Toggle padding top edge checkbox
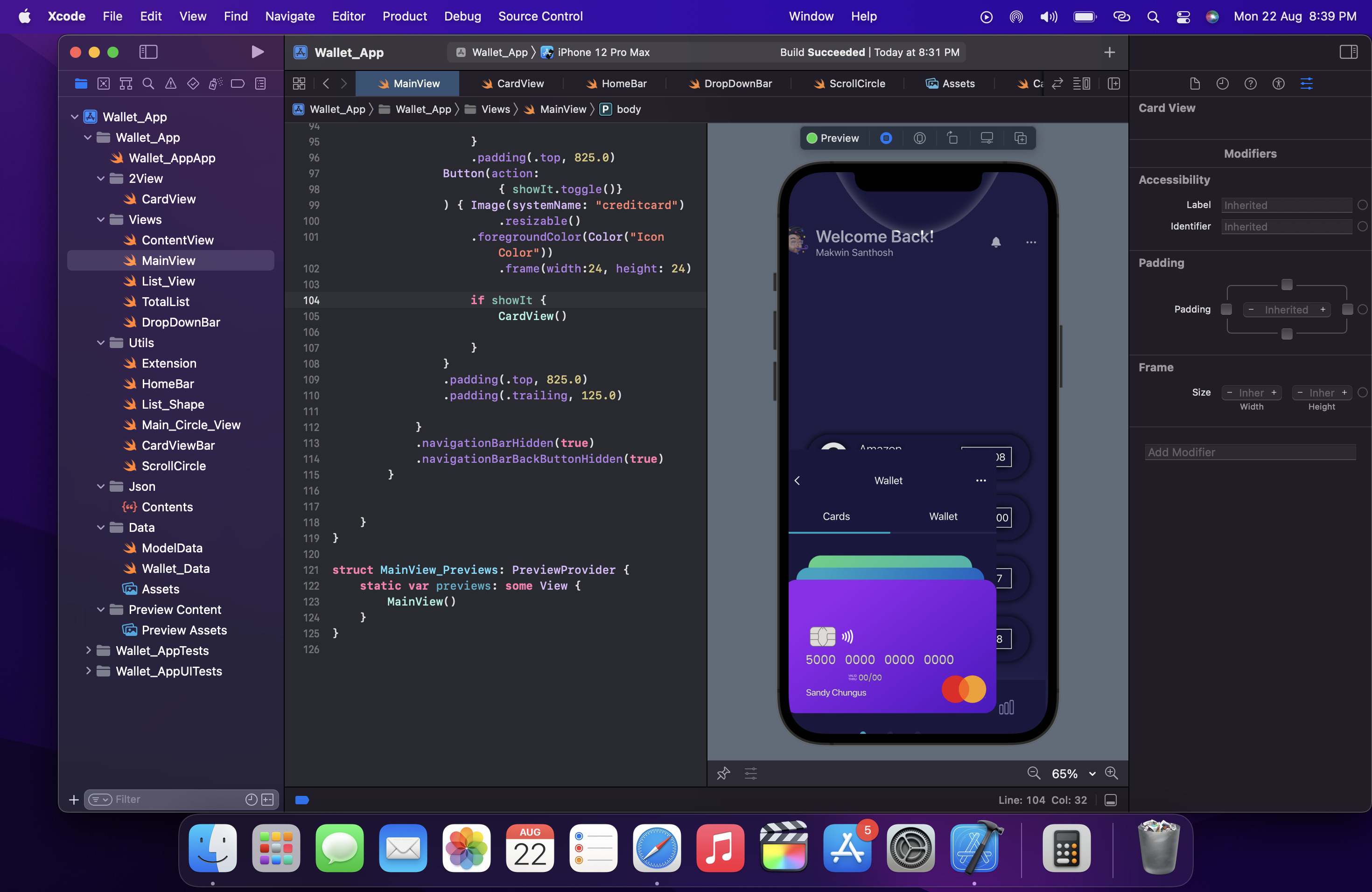The height and width of the screenshot is (892, 1372). pos(1287,285)
